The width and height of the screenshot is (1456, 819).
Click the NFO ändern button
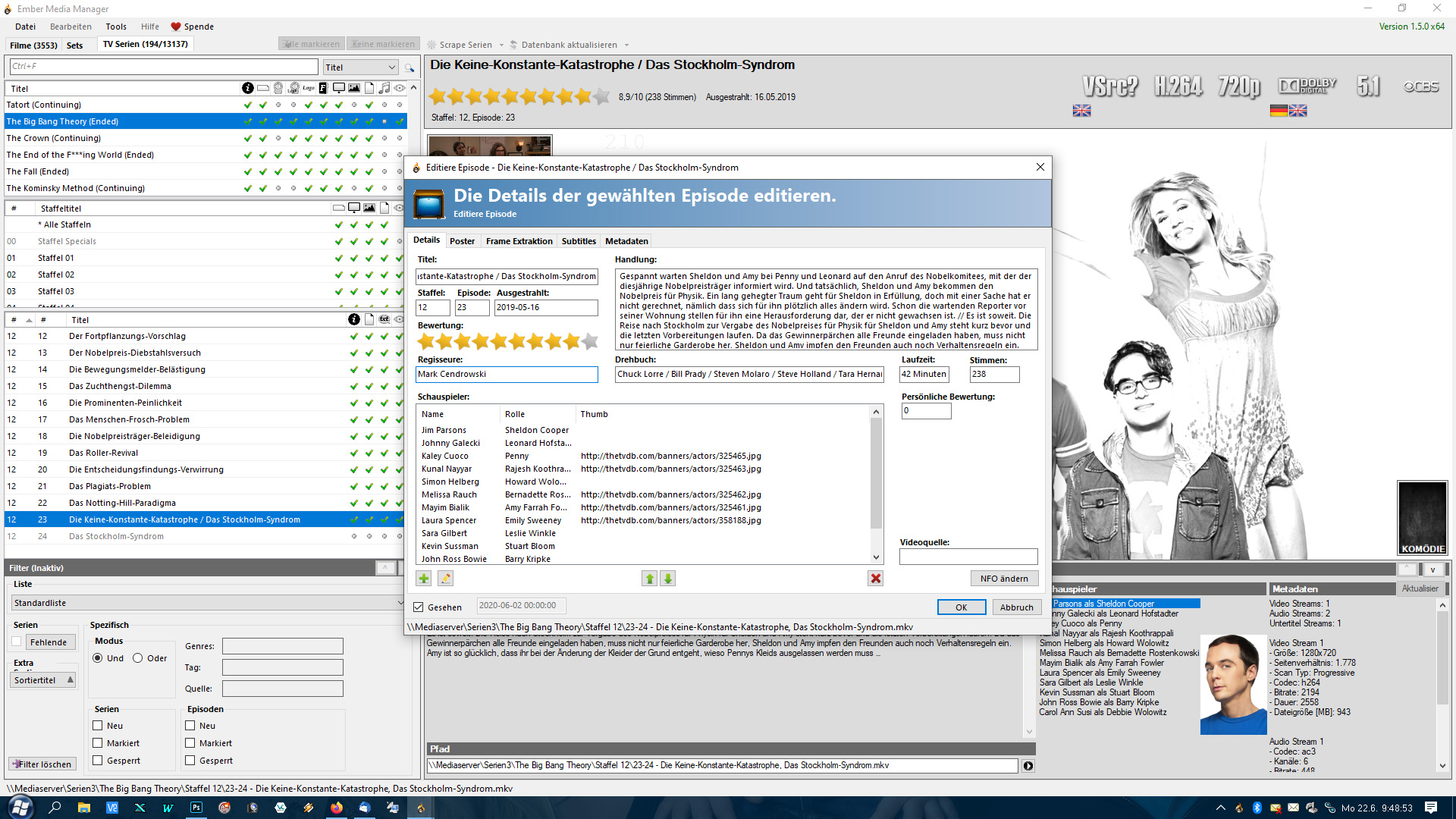coord(1004,579)
